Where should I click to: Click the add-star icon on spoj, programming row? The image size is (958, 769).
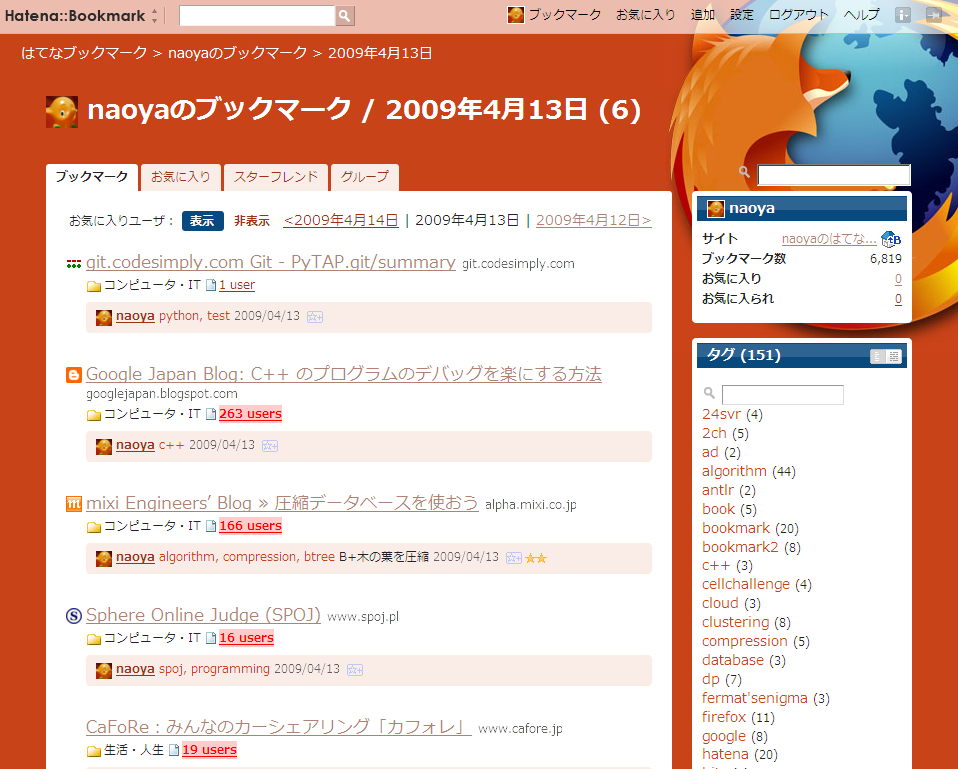click(355, 670)
